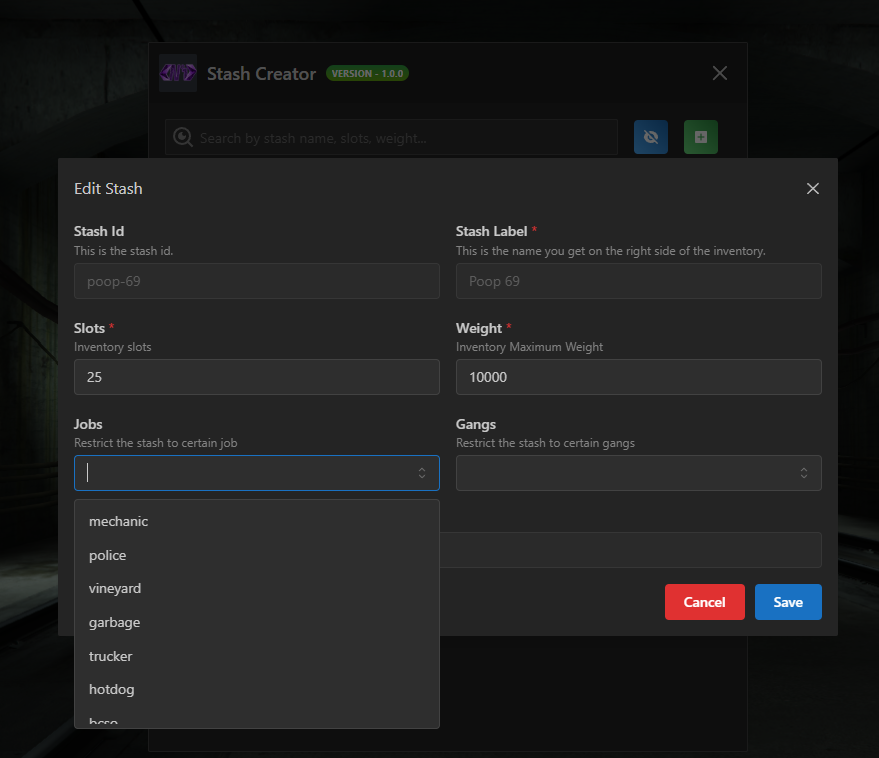
Task: Click the Poop 69 stash label field
Action: coord(638,281)
